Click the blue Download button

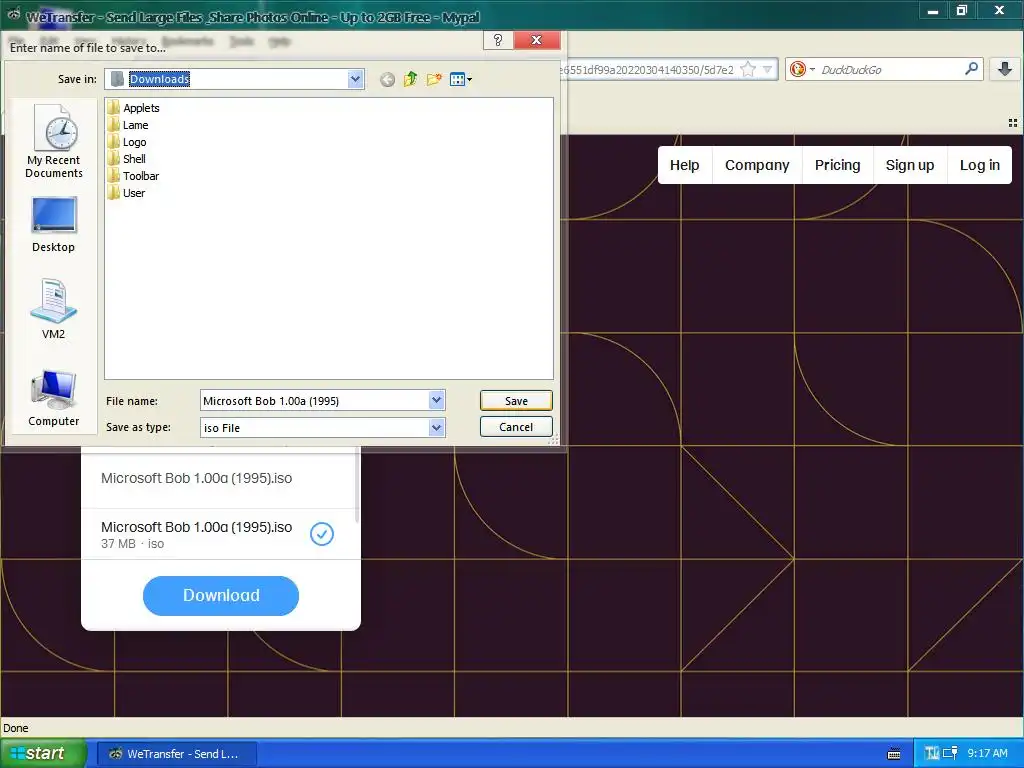point(221,596)
